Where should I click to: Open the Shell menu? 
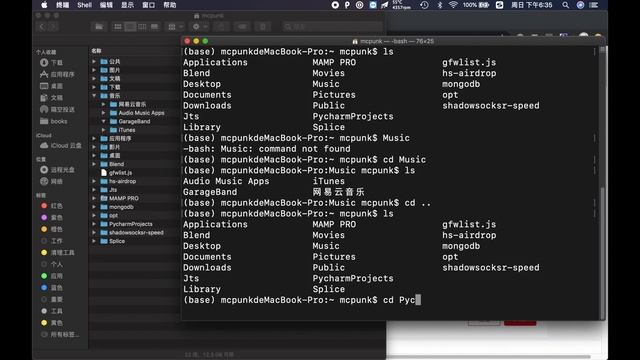click(x=84, y=5)
